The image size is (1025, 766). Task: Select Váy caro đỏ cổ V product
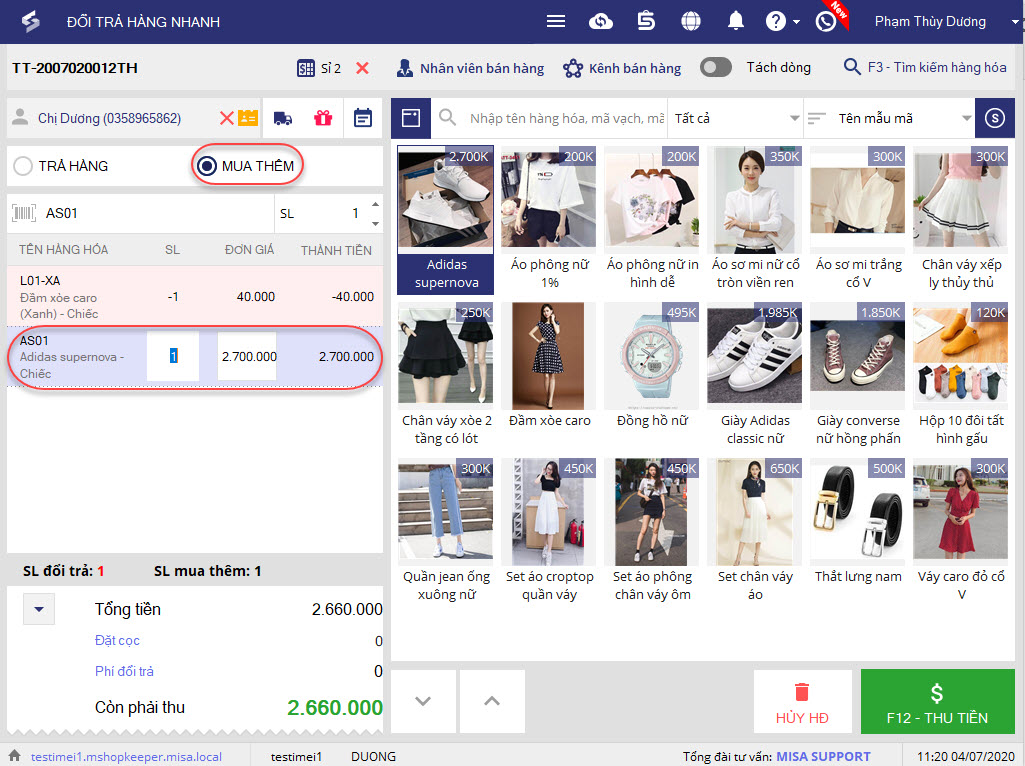(x=961, y=533)
